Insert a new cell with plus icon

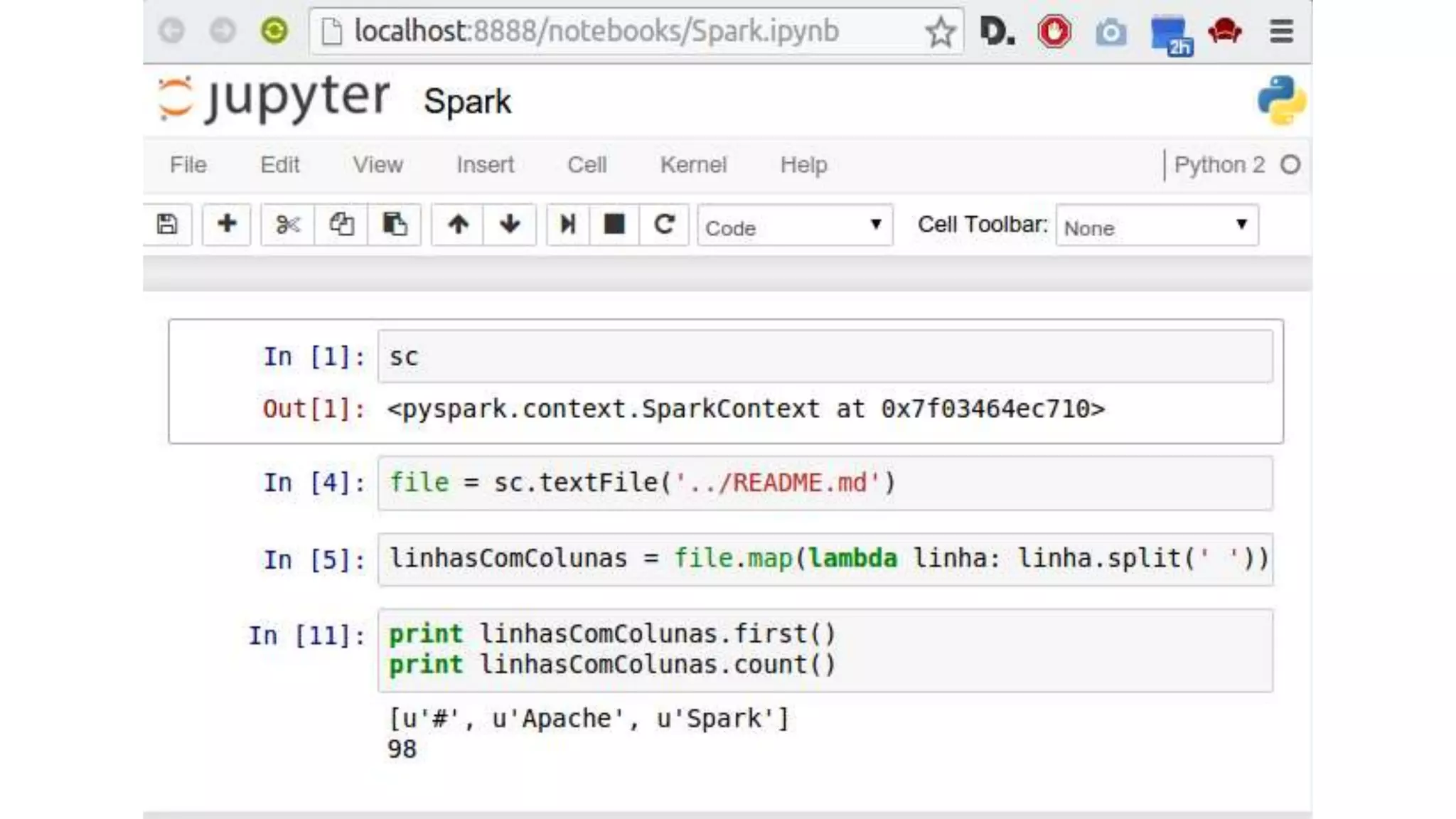pos(227,225)
